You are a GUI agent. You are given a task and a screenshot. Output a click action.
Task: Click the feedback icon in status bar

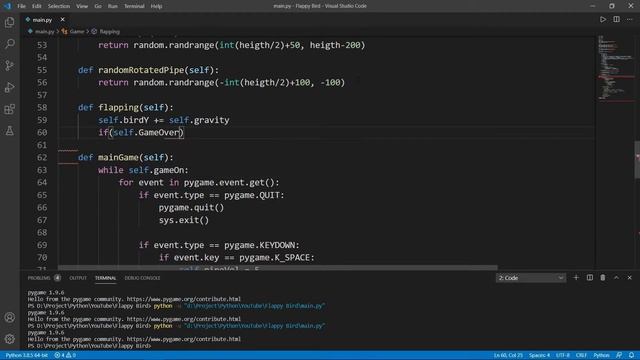coord(619,355)
